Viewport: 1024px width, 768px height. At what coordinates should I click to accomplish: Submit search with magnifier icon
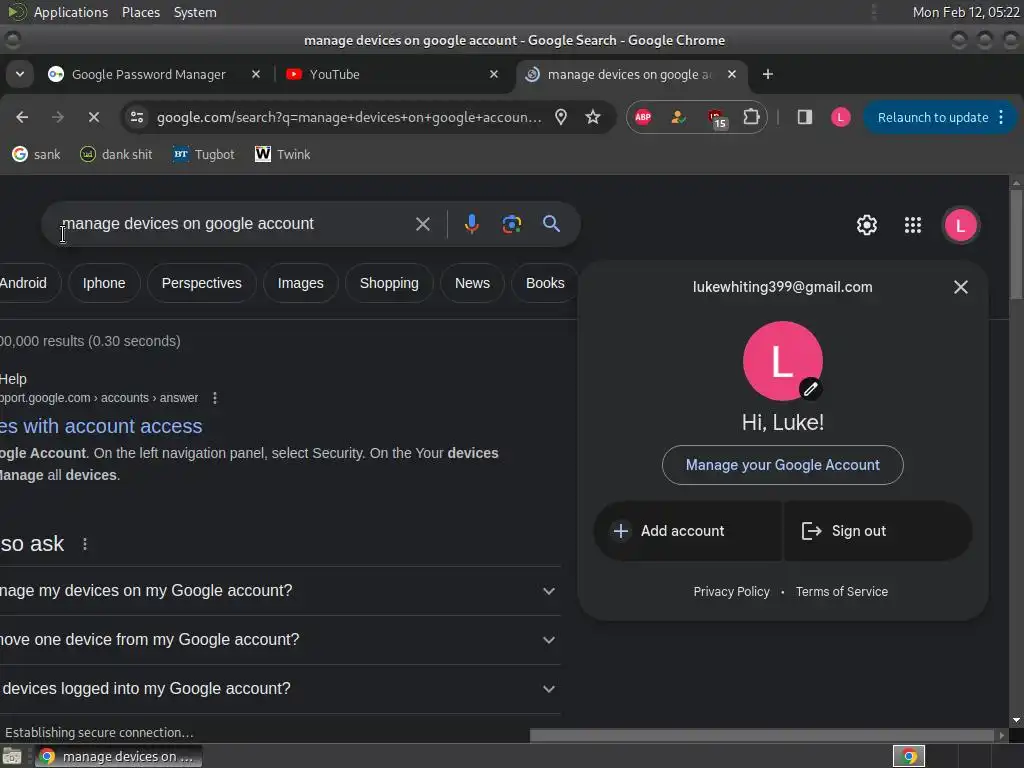(x=551, y=224)
